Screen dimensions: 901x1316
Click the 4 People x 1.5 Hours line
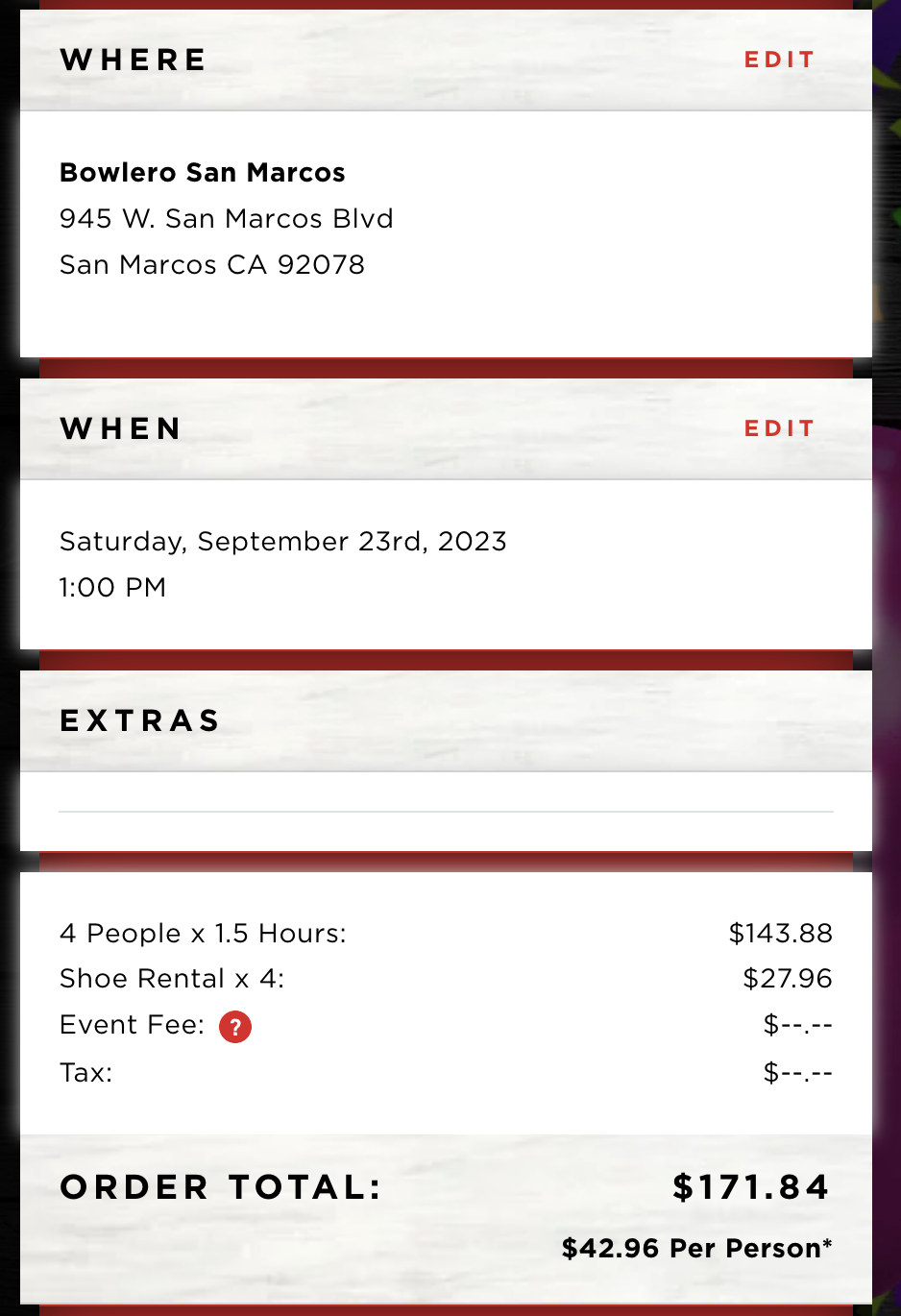(x=203, y=934)
